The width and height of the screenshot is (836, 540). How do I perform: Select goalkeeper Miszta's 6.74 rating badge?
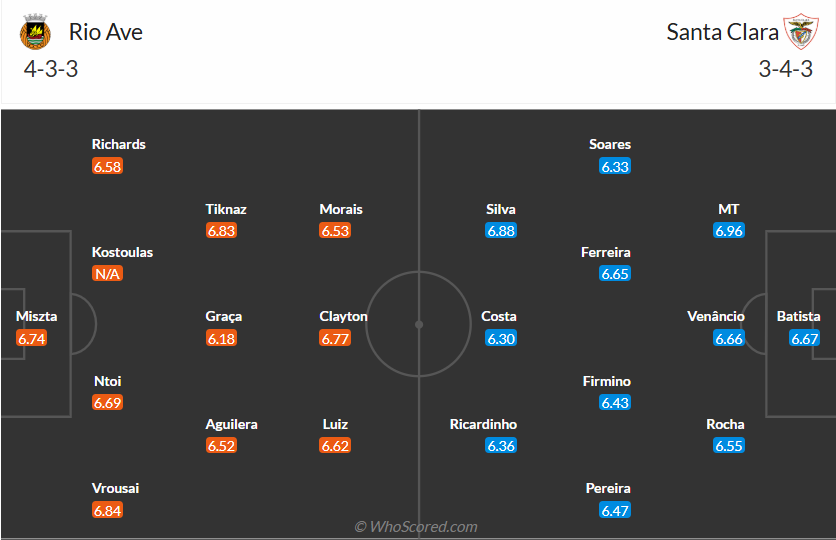click(32, 338)
